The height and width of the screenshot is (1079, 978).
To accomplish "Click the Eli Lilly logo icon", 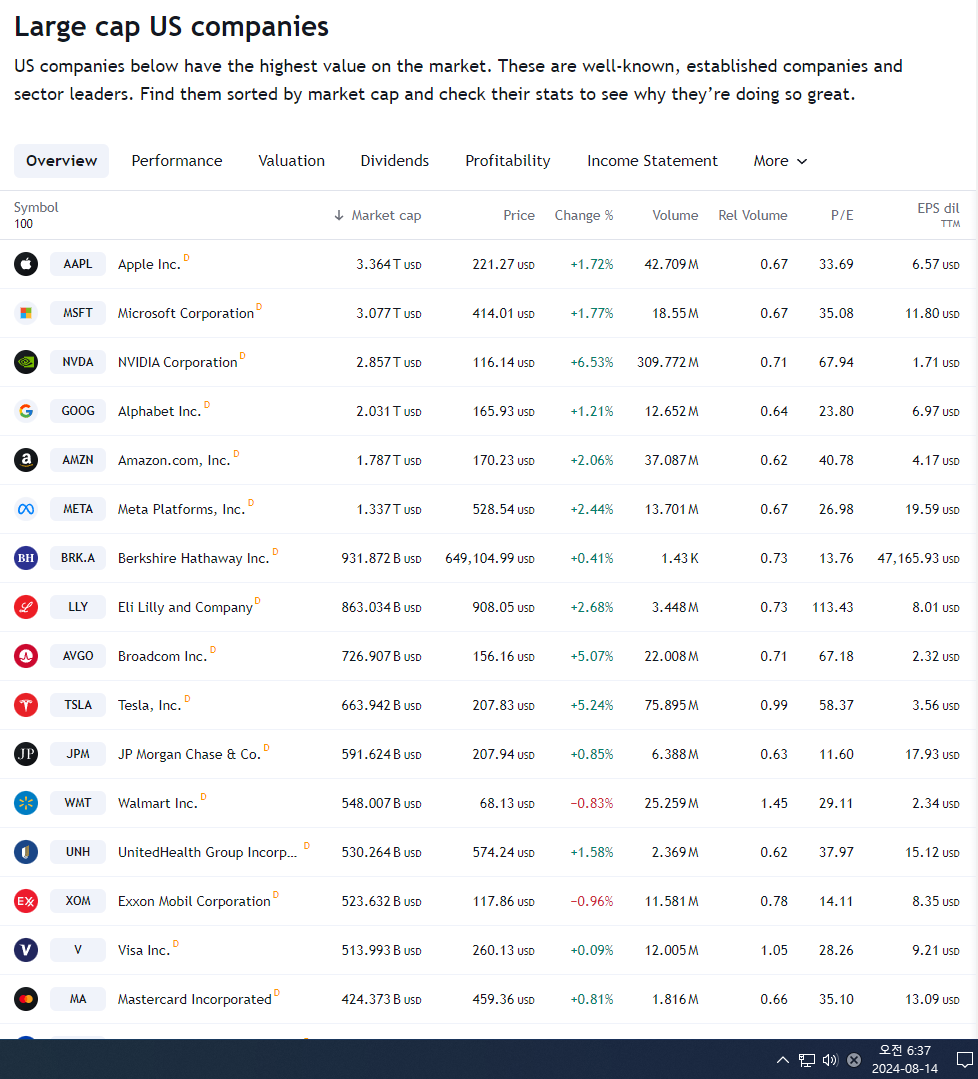I will pos(26,607).
